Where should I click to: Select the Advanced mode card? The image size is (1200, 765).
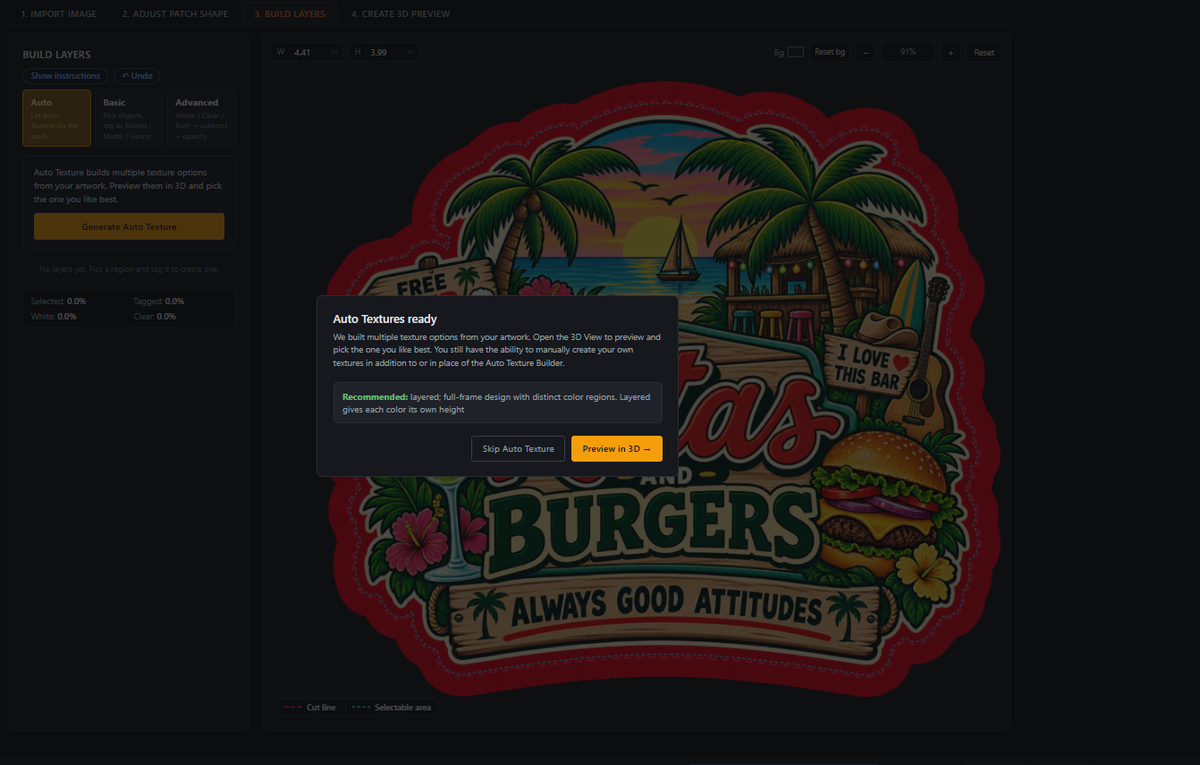click(x=201, y=118)
